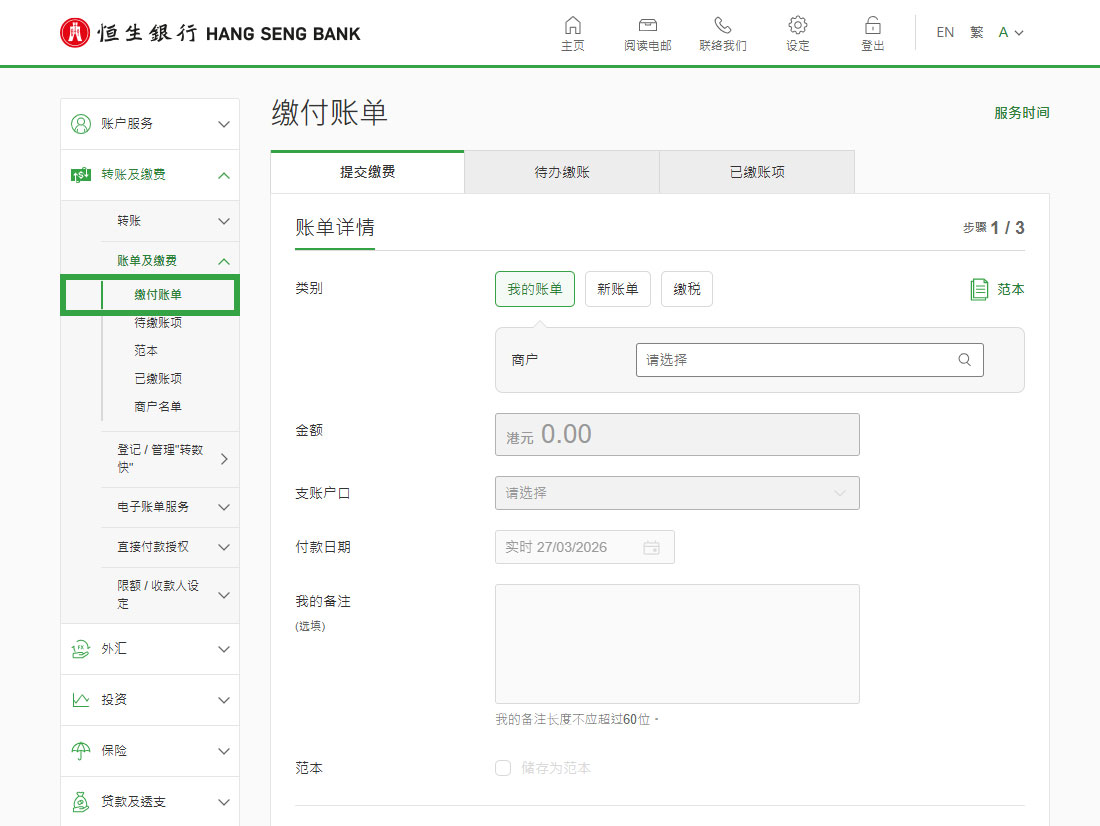The image size is (1100, 826).
Task: Click the 登出 lock icon
Action: 873,26
